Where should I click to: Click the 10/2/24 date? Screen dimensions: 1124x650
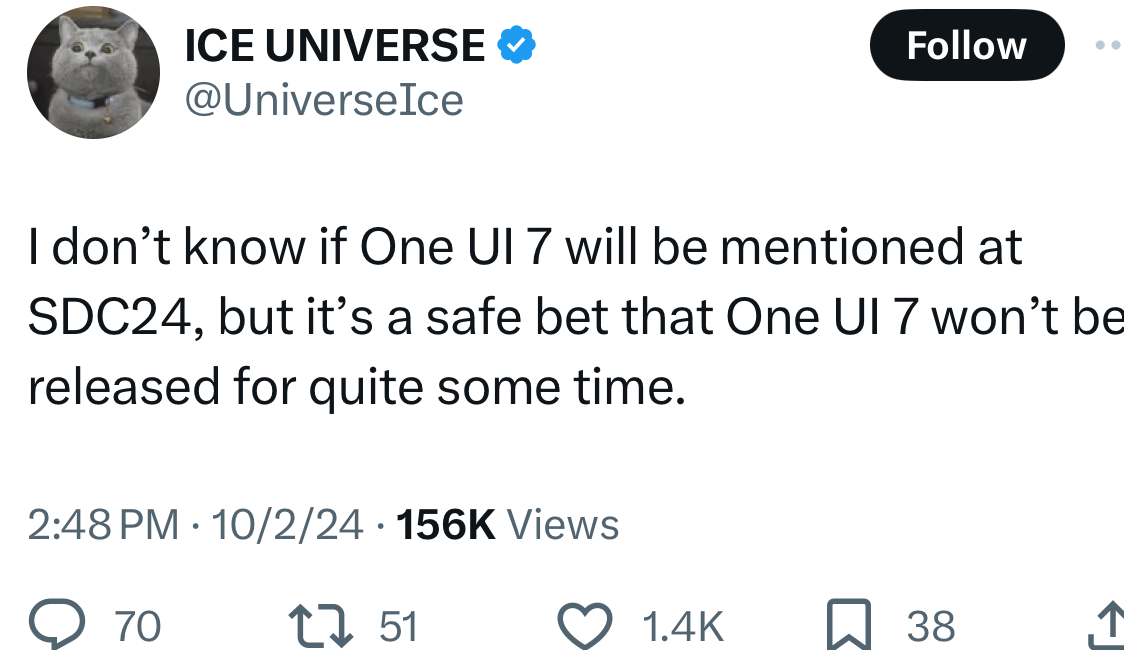click(x=288, y=524)
